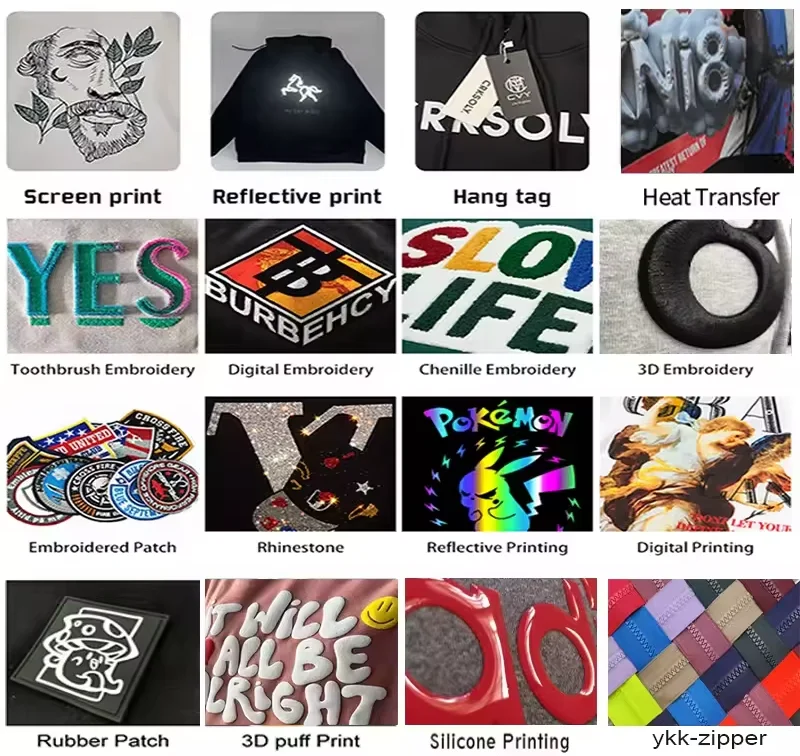Screen dimensions: 800x756
Task: Click the red Silicone Printing sample image
Action: pos(501,651)
